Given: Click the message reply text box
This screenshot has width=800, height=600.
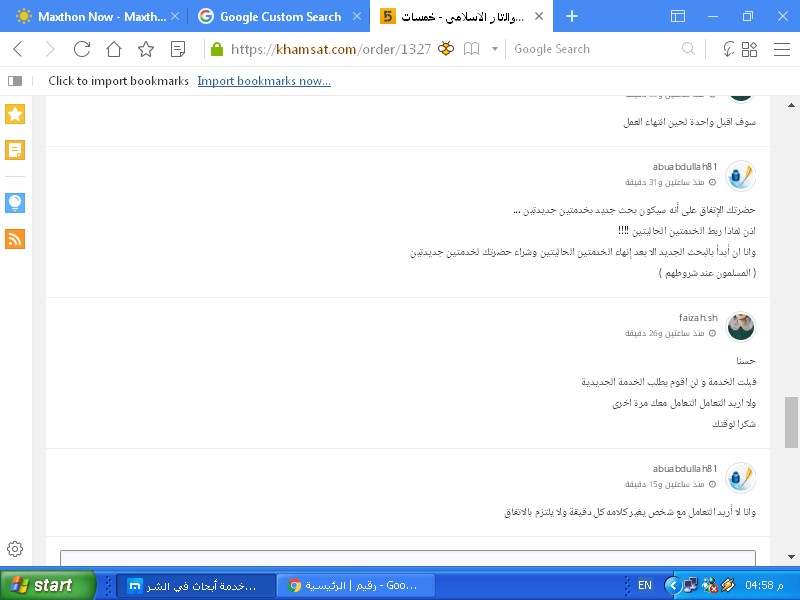Looking at the screenshot, I should coord(408,558).
